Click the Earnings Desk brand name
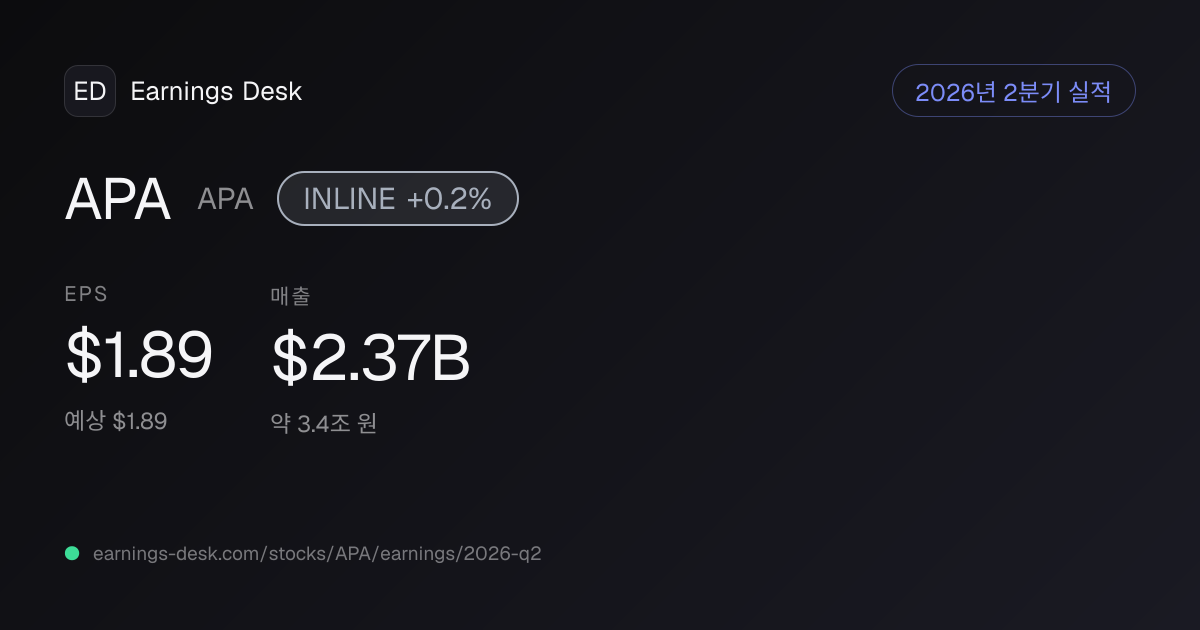 click(x=216, y=92)
